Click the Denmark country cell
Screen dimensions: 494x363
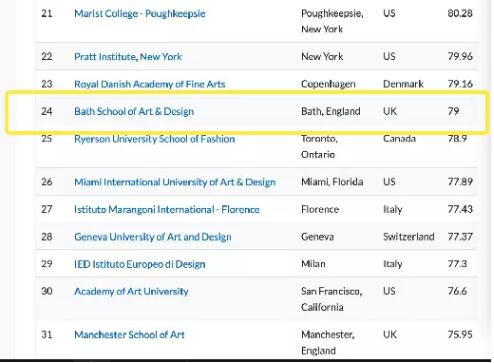[403, 84]
